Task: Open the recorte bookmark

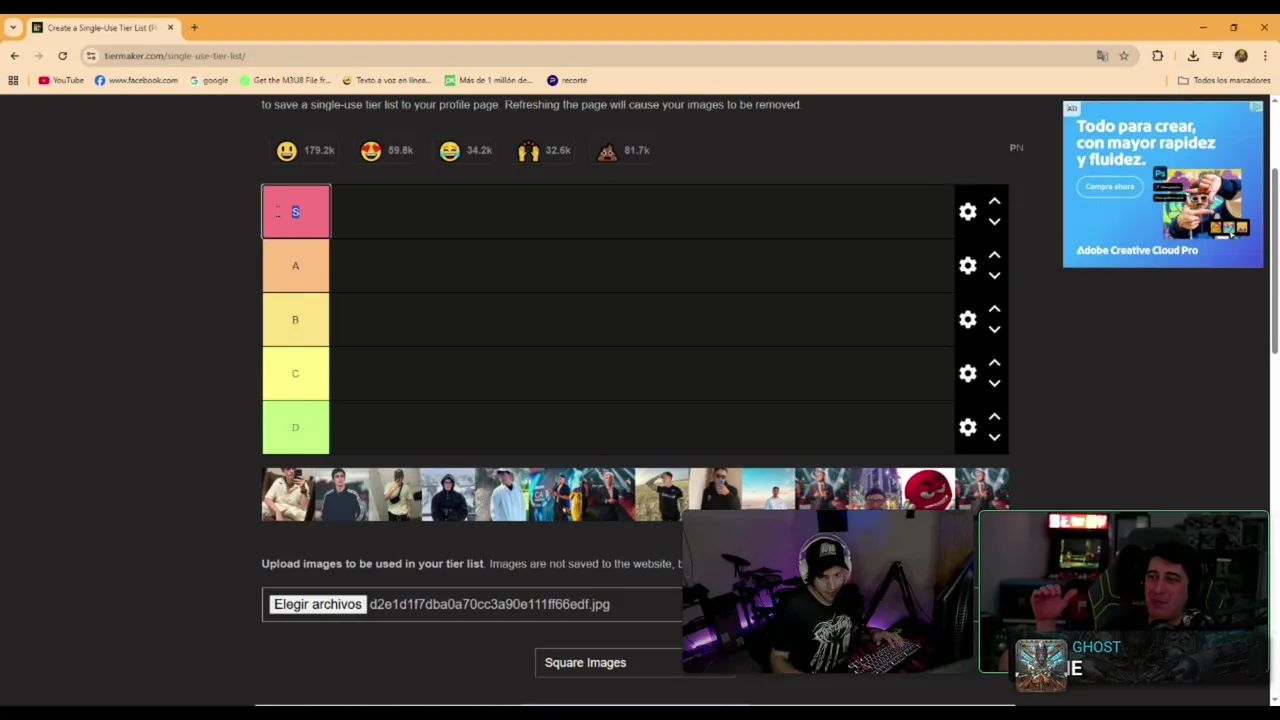Action: click(x=567, y=80)
